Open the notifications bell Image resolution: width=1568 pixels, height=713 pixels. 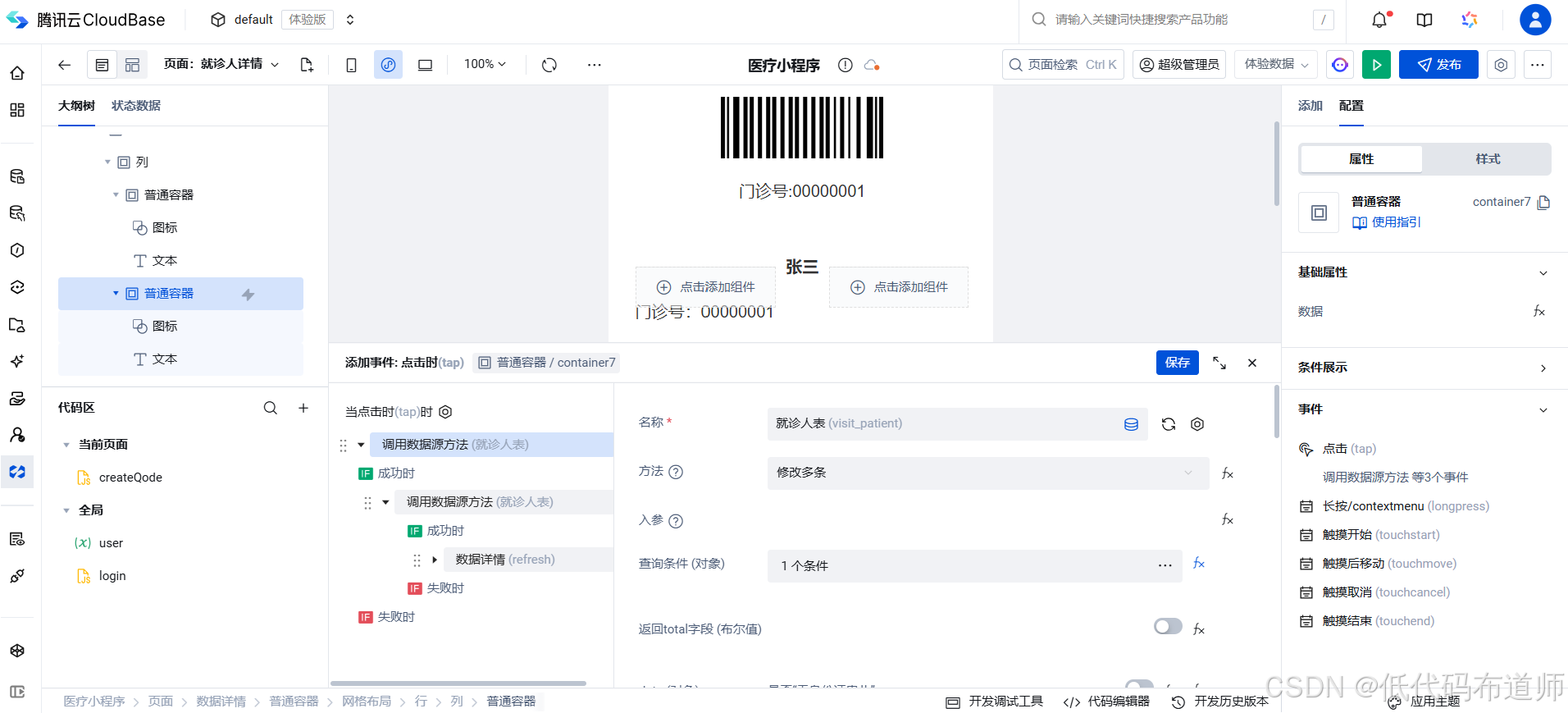coord(1379,20)
